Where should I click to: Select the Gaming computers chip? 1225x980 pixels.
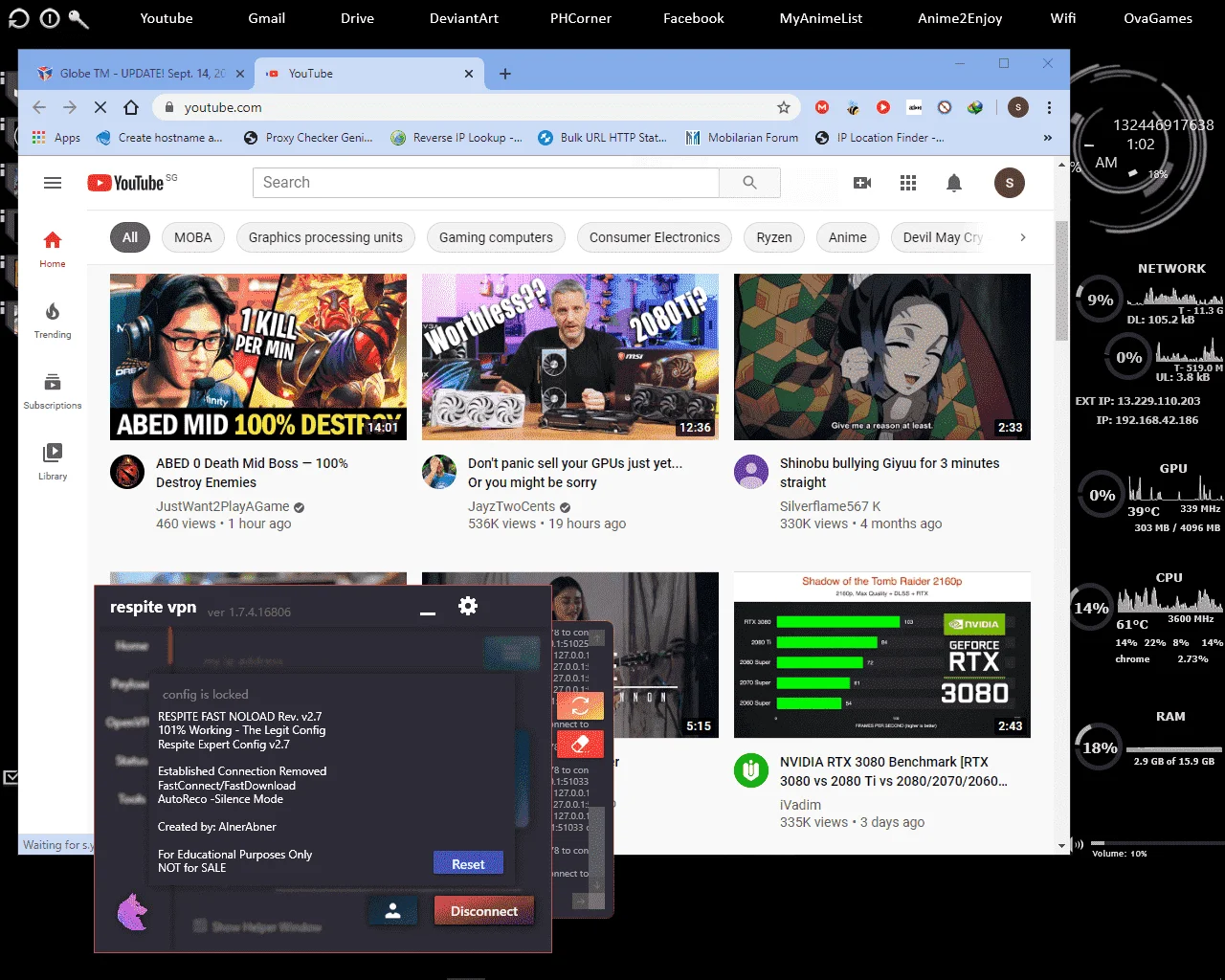click(496, 237)
